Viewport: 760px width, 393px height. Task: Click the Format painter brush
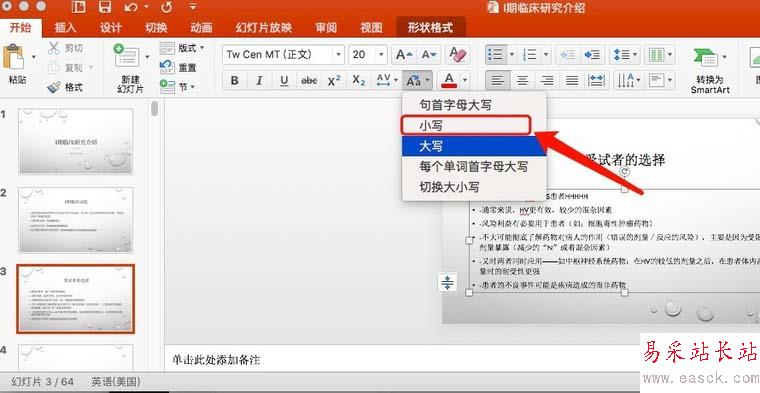[65, 87]
